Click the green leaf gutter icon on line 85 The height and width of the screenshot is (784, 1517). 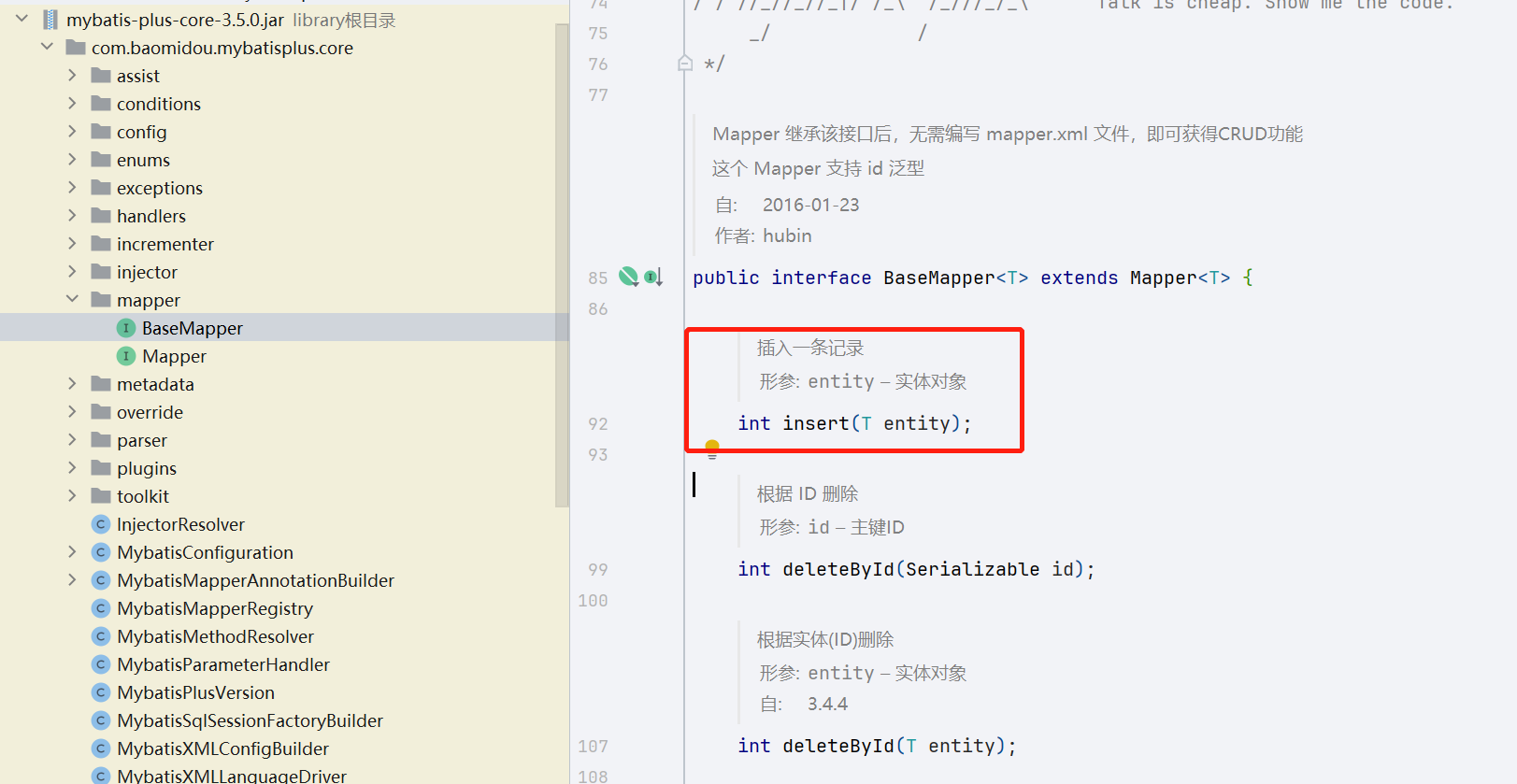tap(628, 276)
